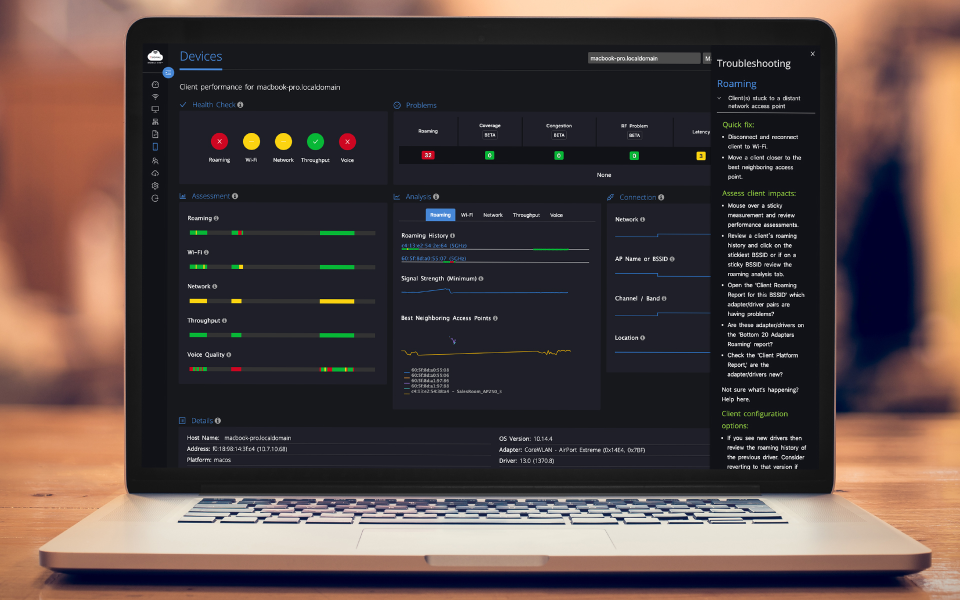Switch to the Network analysis tab
Viewport: 960px width, 600px height.
click(x=492, y=214)
